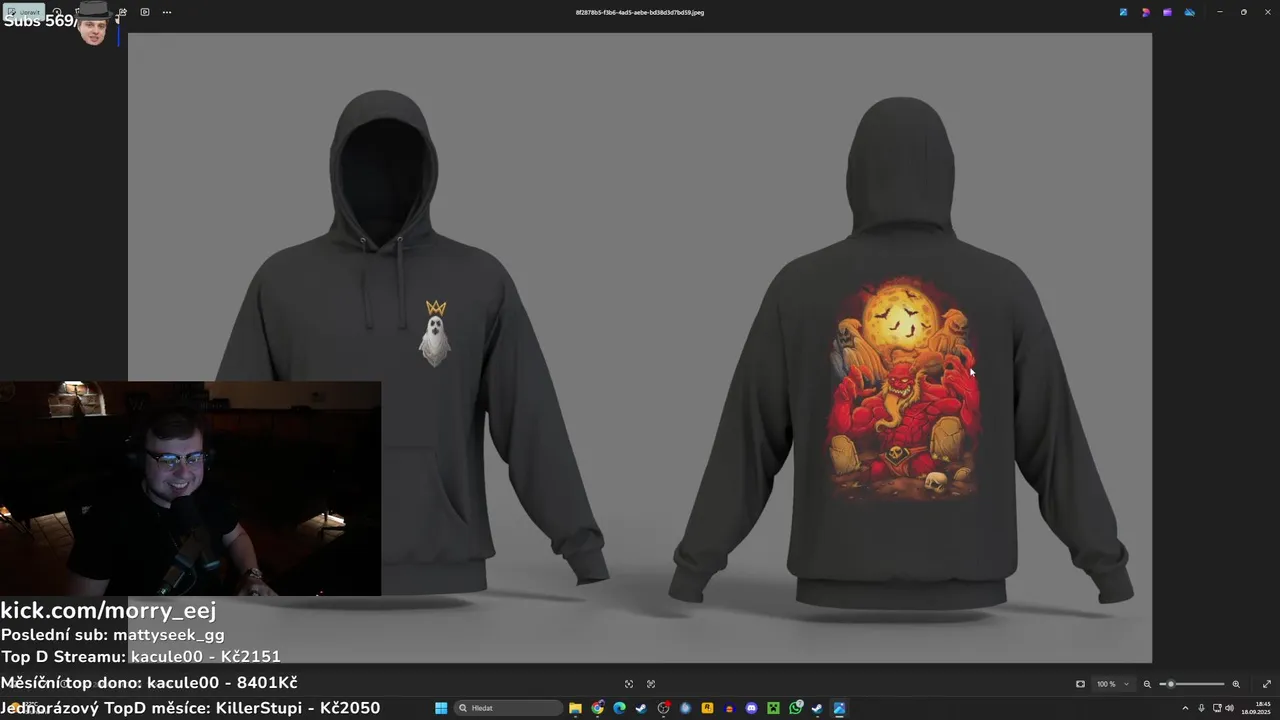Open Microsoft Edge from the taskbar
Screen dimensions: 1280x720
pyautogui.click(x=620, y=708)
